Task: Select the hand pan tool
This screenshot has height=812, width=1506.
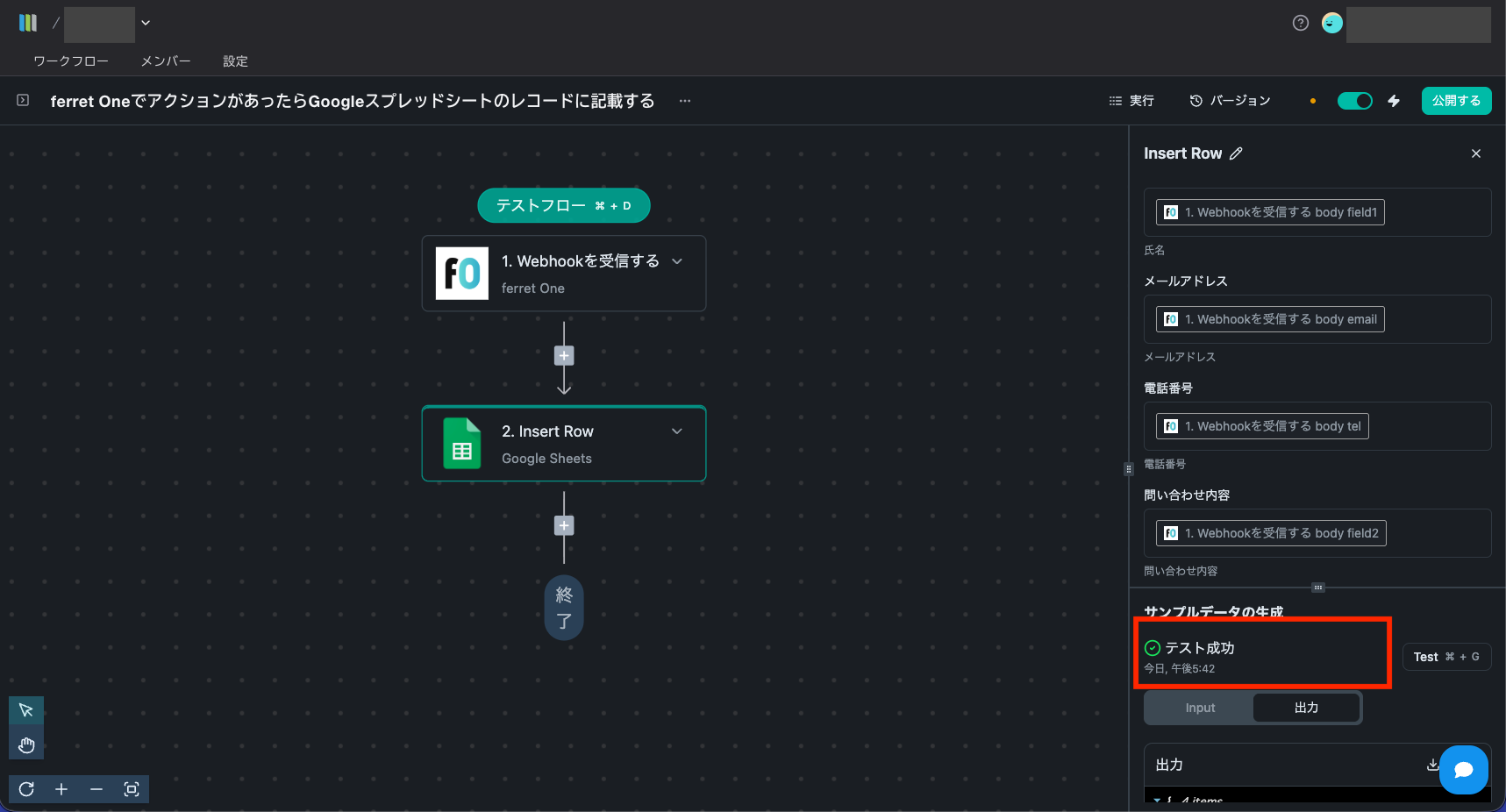Action: coord(26,745)
